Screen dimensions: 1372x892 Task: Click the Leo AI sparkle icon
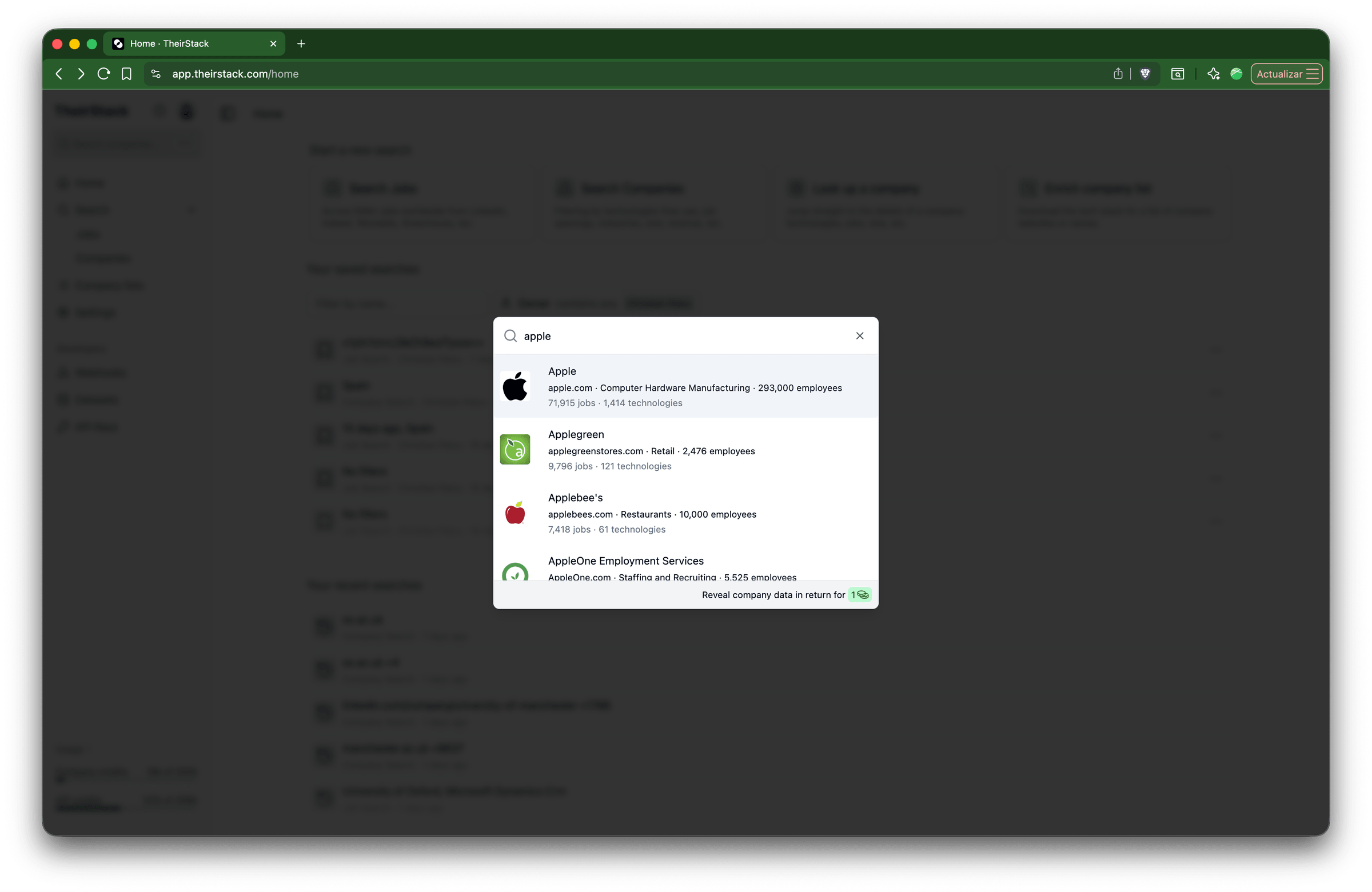pos(1214,74)
